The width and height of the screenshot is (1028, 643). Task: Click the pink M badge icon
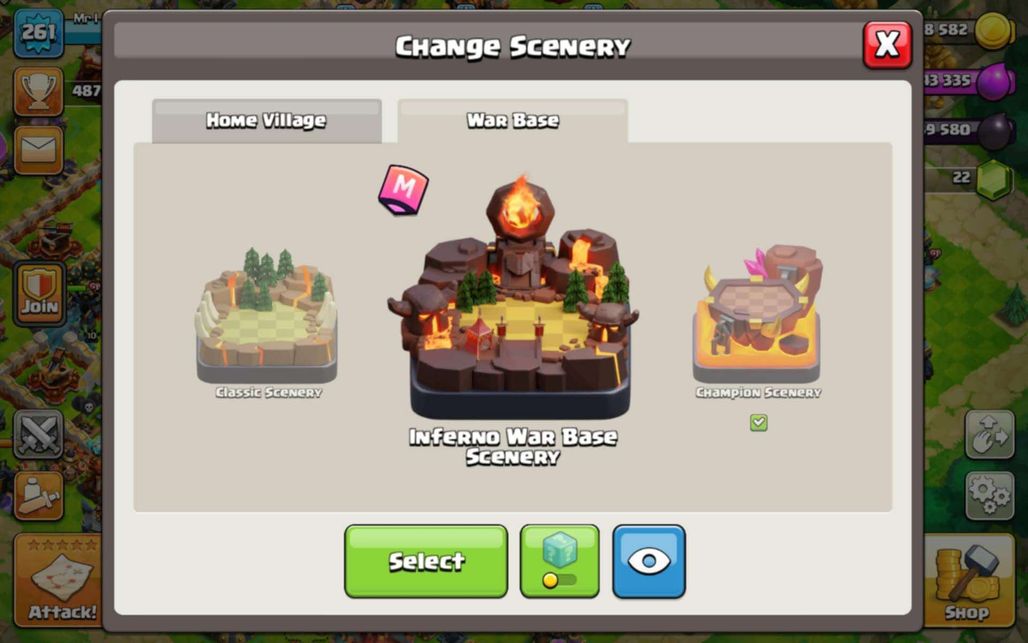[403, 189]
